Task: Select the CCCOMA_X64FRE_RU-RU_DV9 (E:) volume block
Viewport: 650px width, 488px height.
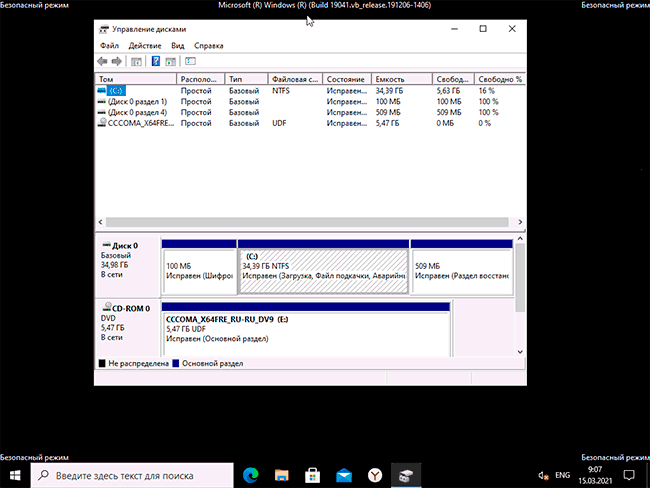Action: (306, 330)
